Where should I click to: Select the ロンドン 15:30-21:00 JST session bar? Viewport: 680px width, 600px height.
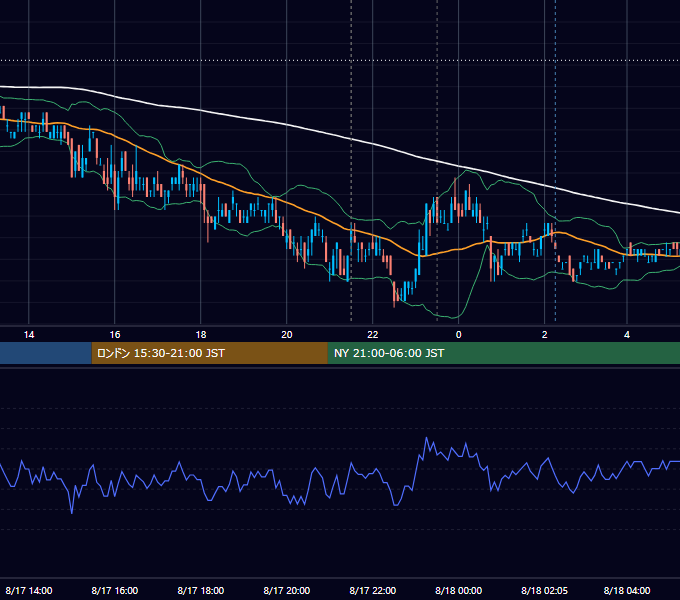tap(209, 353)
